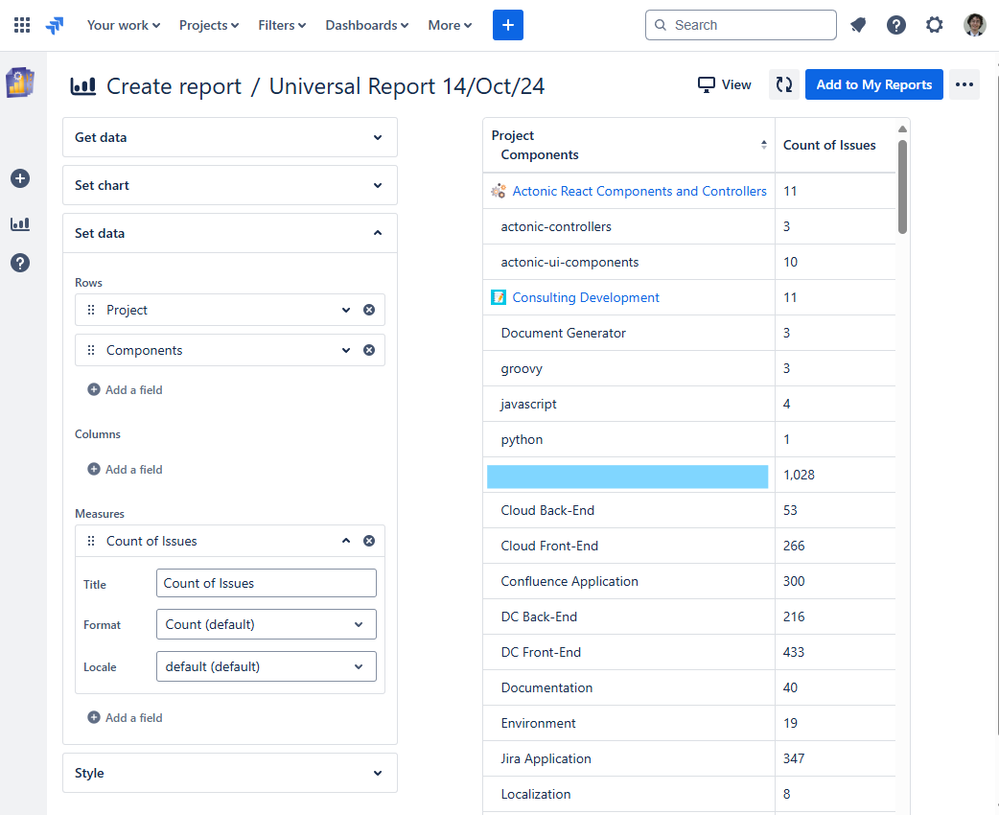Viewport: 999px width, 815px height.
Task: Open the Components row field dropdown
Action: click(x=346, y=350)
